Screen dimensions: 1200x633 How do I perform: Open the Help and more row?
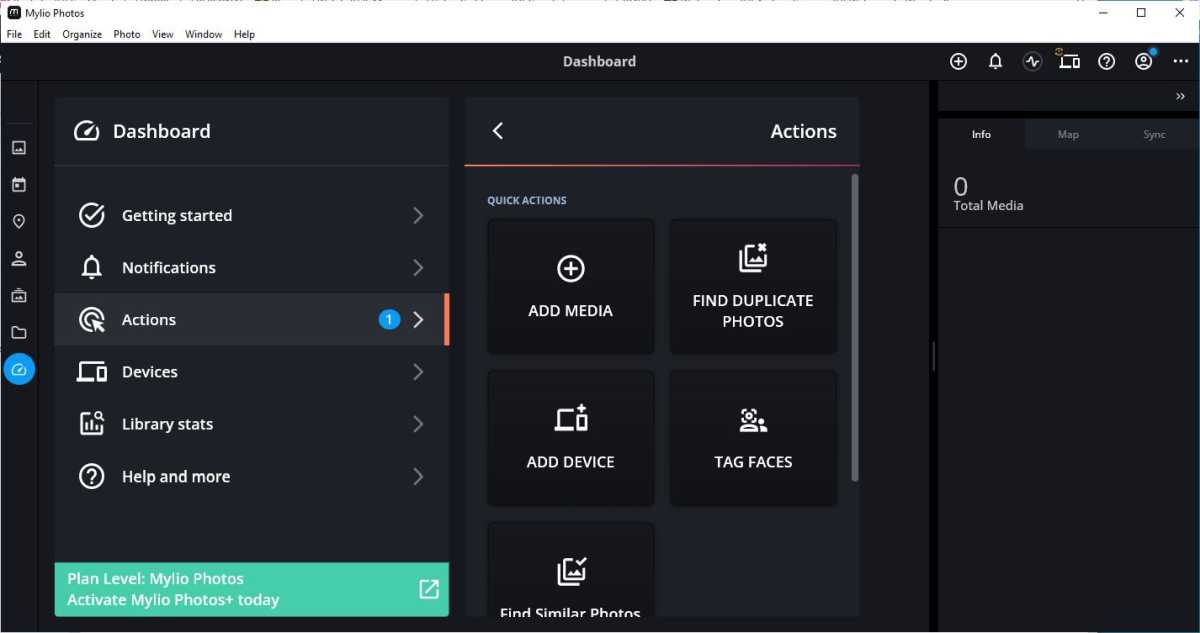[x=251, y=476]
